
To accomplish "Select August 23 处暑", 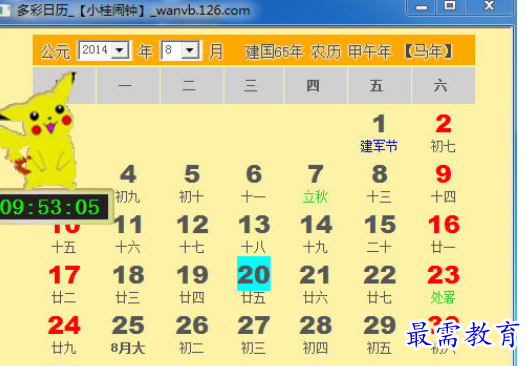I will 443,285.
